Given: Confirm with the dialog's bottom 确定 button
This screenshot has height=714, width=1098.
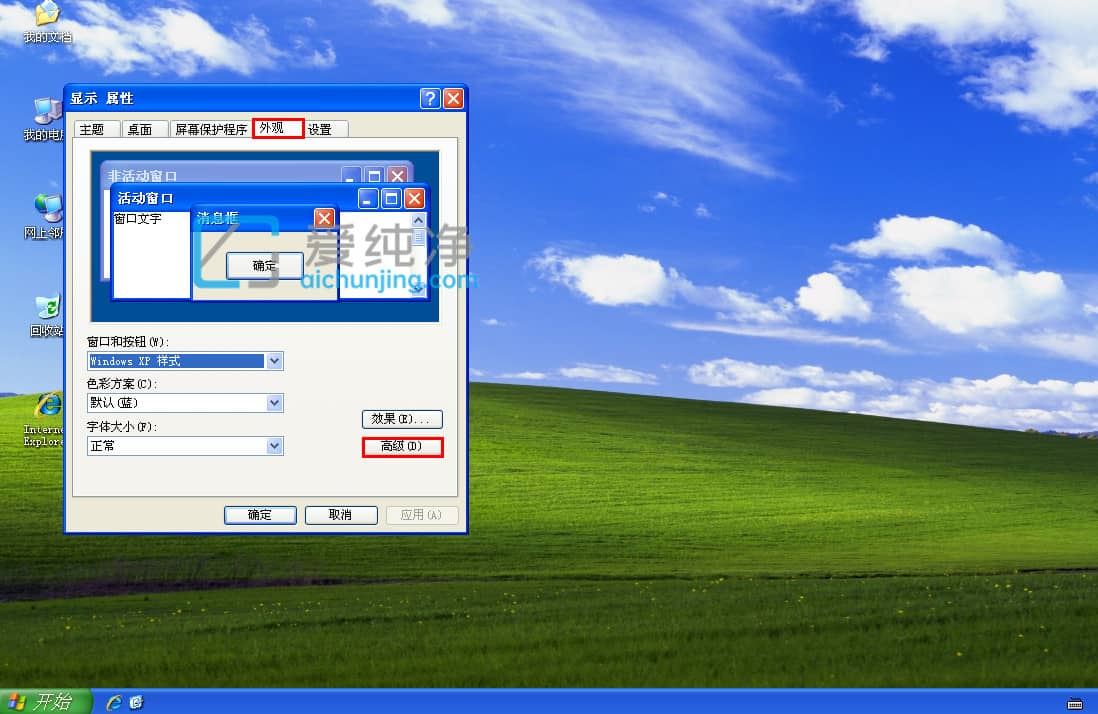Looking at the screenshot, I should click(x=260, y=515).
